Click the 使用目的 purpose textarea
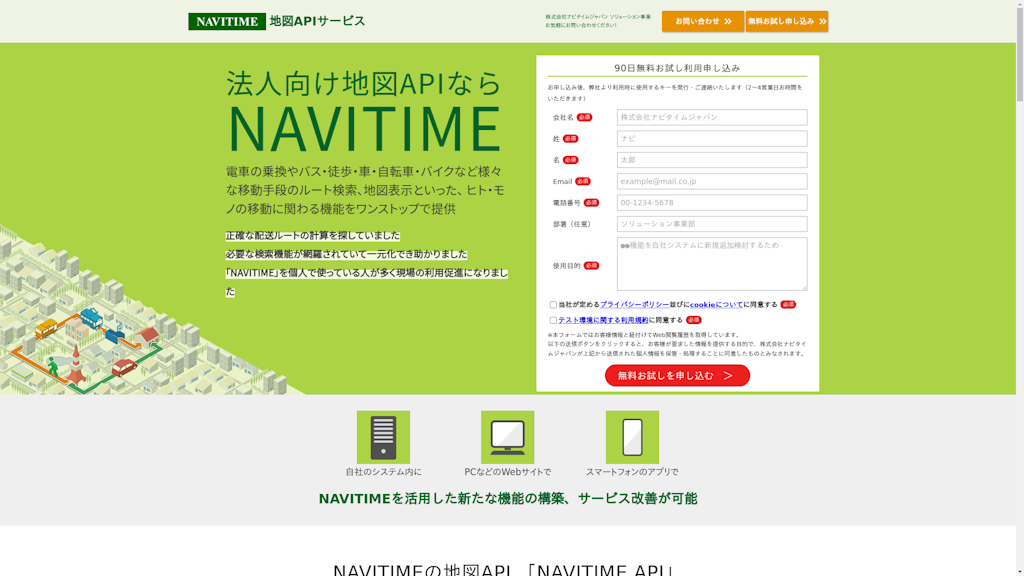1024x576 pixels. pos(711,264)
